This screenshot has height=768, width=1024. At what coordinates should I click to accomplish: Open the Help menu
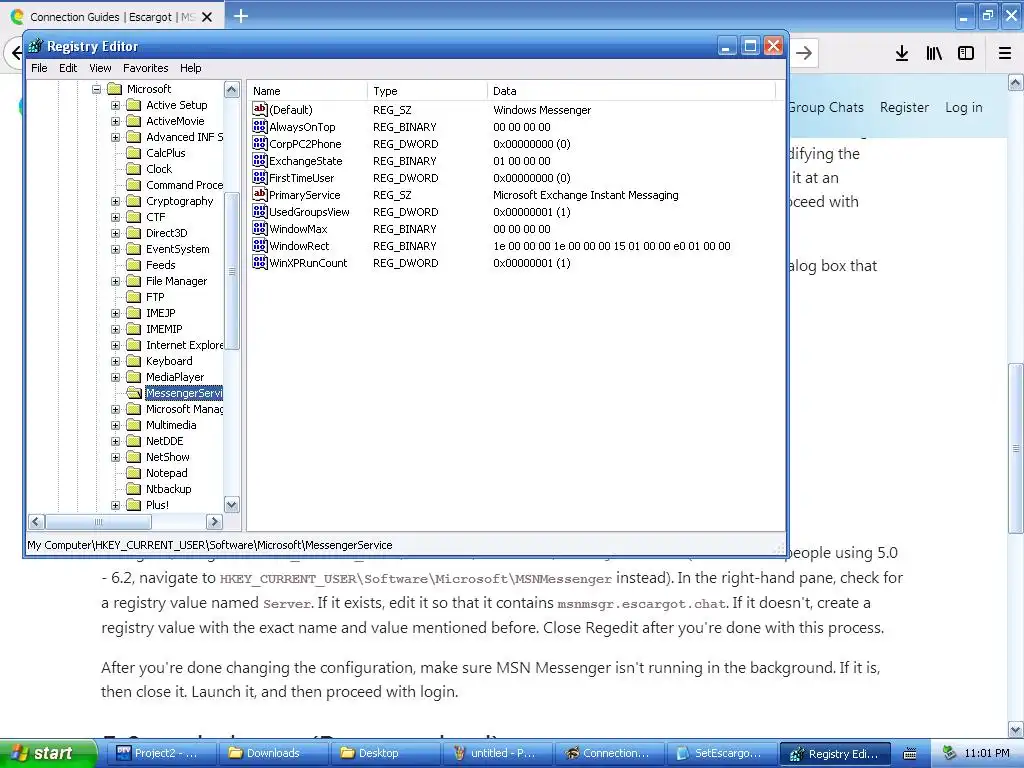pyautogui.click(x=191, y=68)
